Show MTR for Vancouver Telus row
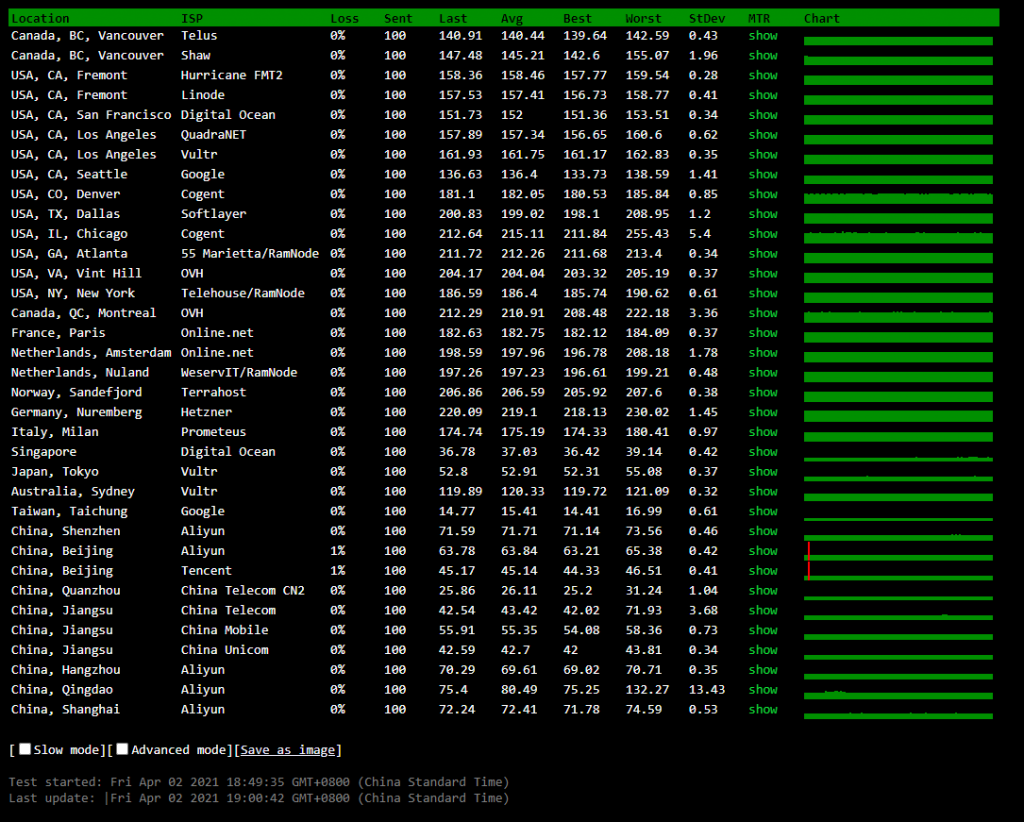 tap(762, 36)
